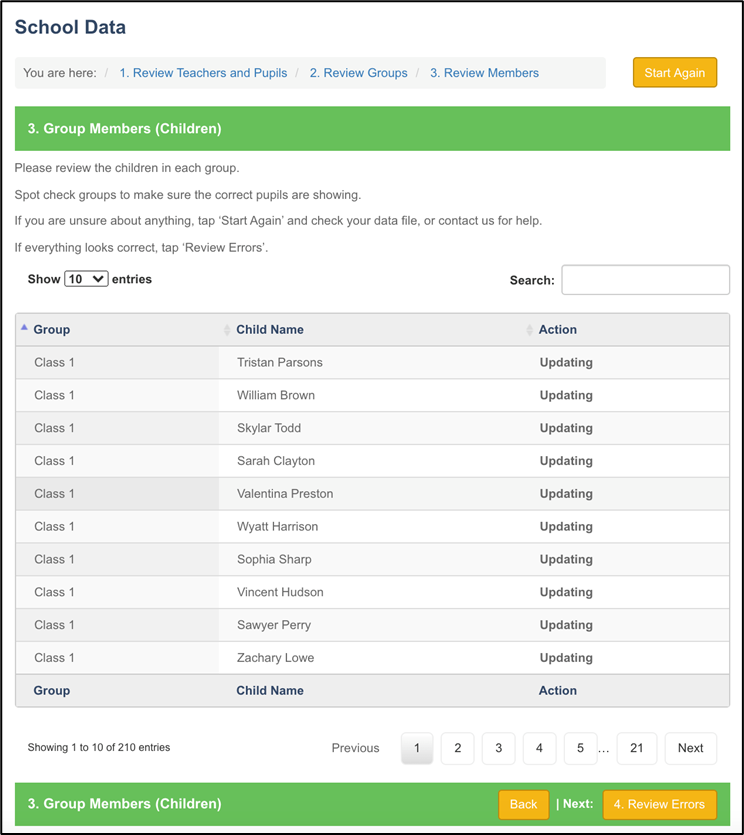Open page 5 in pagination
The width and height of the screenshot is (744, 835).
[x=578, y=748]
